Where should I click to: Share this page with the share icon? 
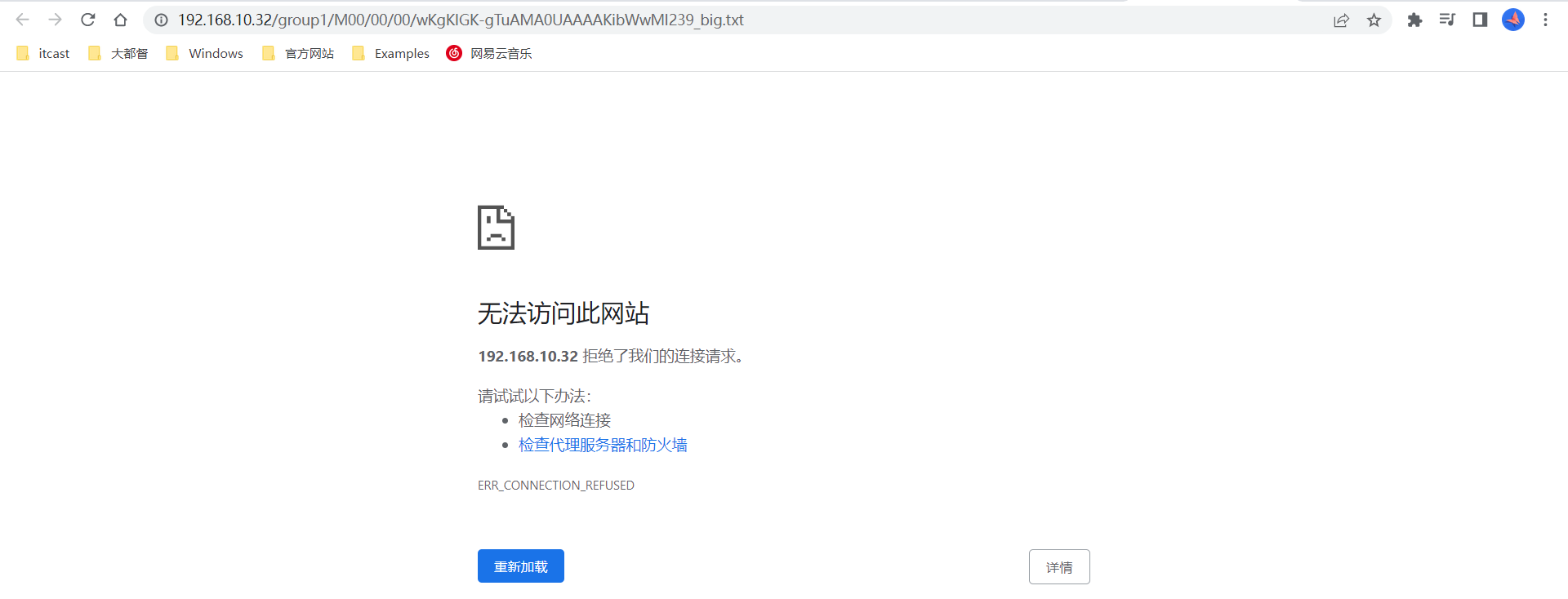click(1341, 20)
